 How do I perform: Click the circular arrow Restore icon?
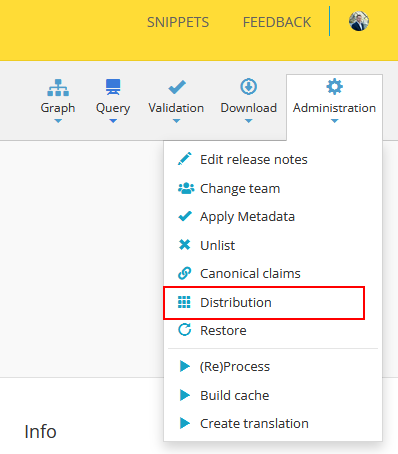click(185, 330)
